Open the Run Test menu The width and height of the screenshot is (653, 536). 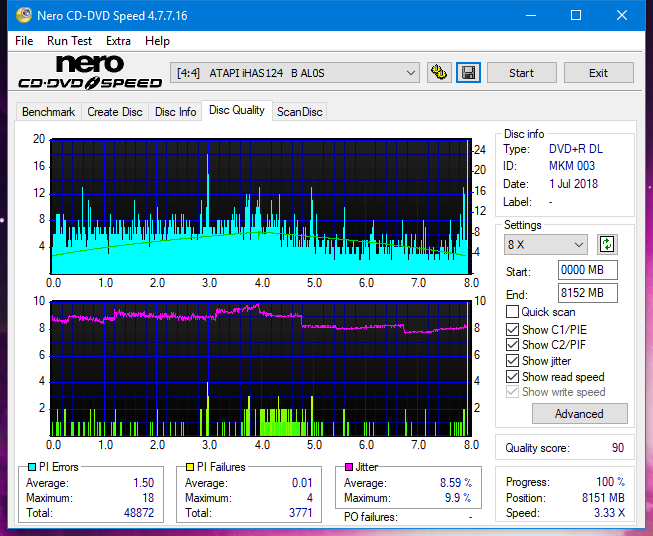pyautogui.click(x=69, y=41)
